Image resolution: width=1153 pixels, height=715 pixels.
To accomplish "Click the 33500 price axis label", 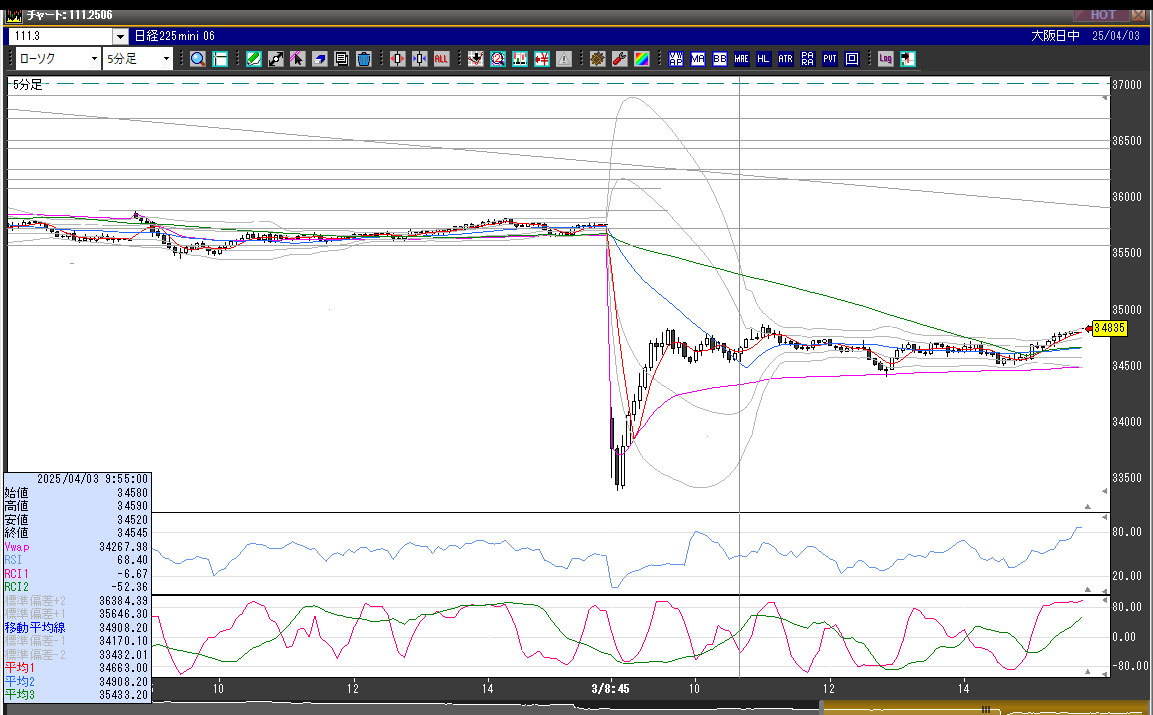I will click(x=1126, y=478).
